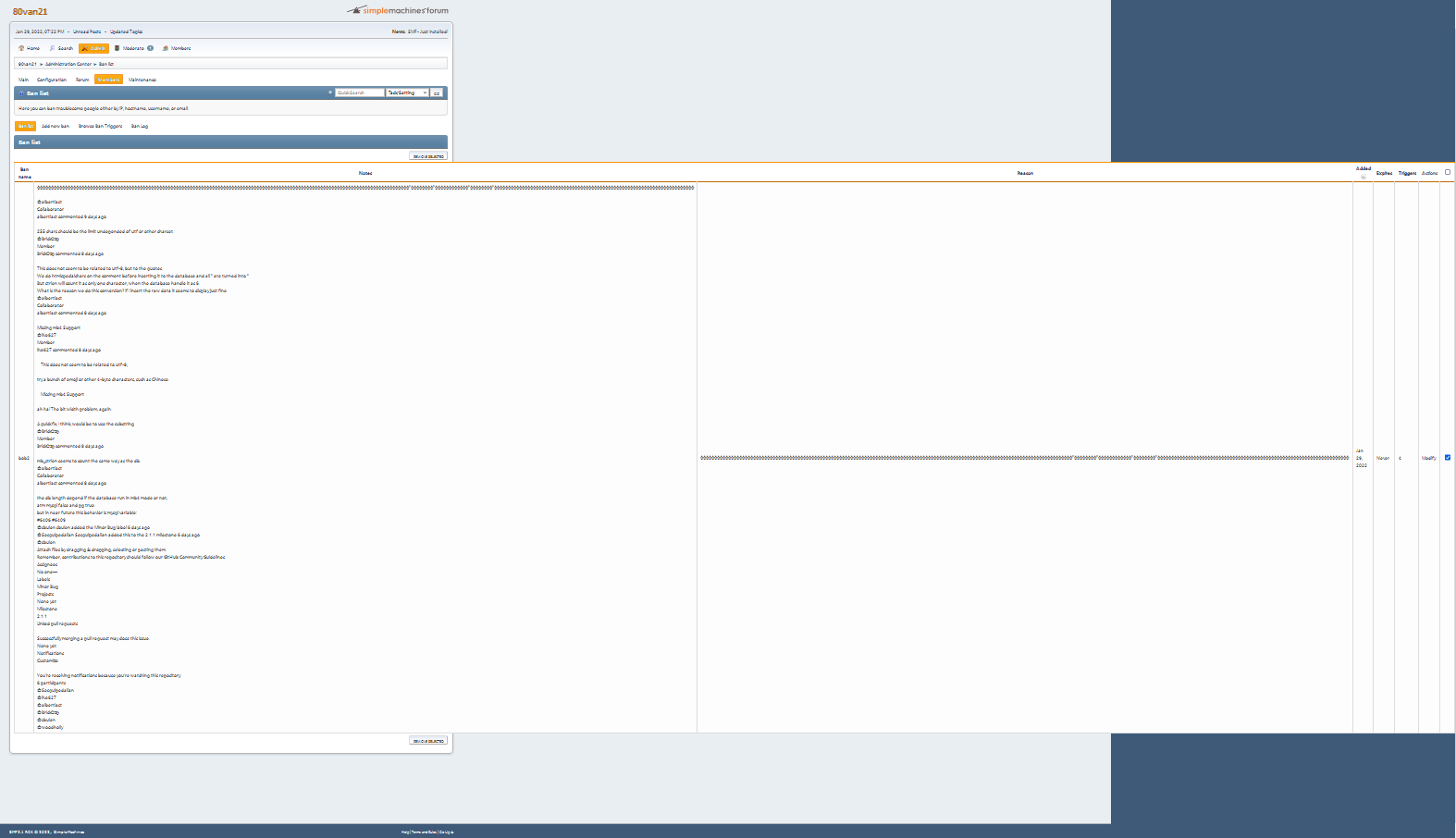Click the Triggers column header
Screen dimensions: 1456x838
tap(1407, 173)
